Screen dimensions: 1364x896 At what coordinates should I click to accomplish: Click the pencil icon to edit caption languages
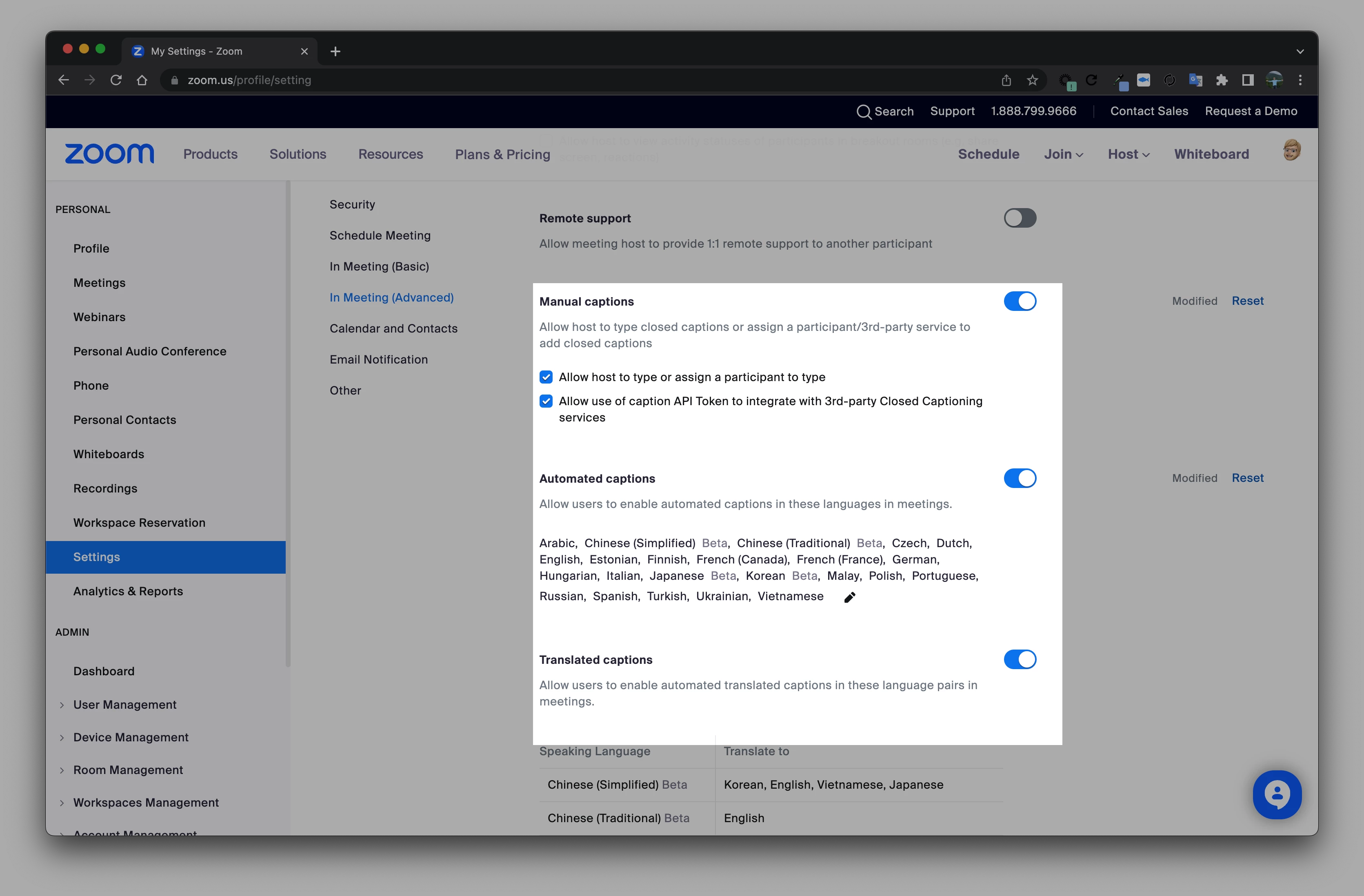pos(849,597)
